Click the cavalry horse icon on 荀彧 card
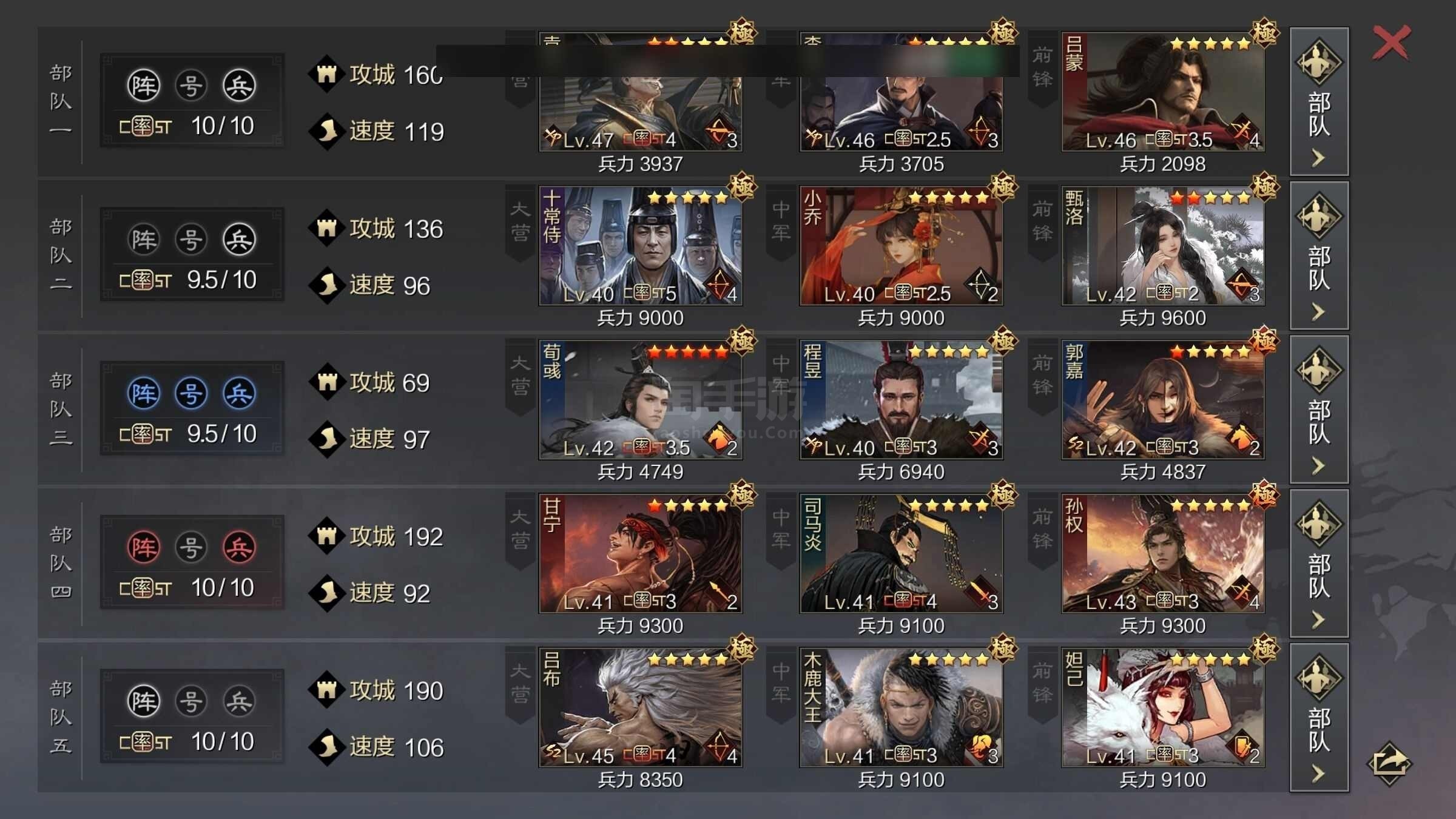 coord(720,439)
